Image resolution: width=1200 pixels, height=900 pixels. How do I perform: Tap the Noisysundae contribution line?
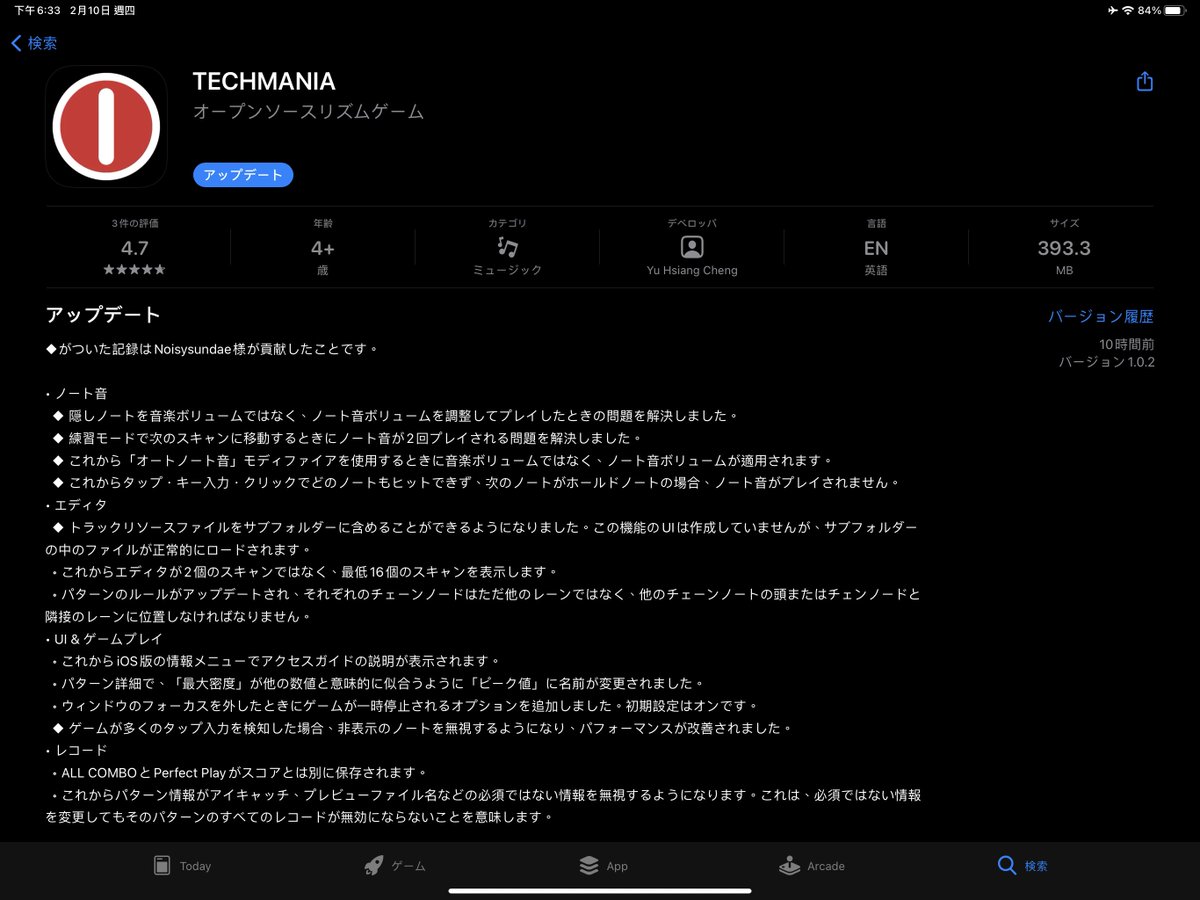212,349
